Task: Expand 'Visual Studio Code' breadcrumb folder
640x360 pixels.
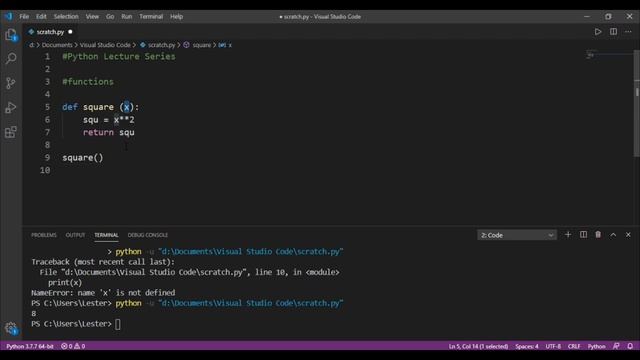Action: 105,45
